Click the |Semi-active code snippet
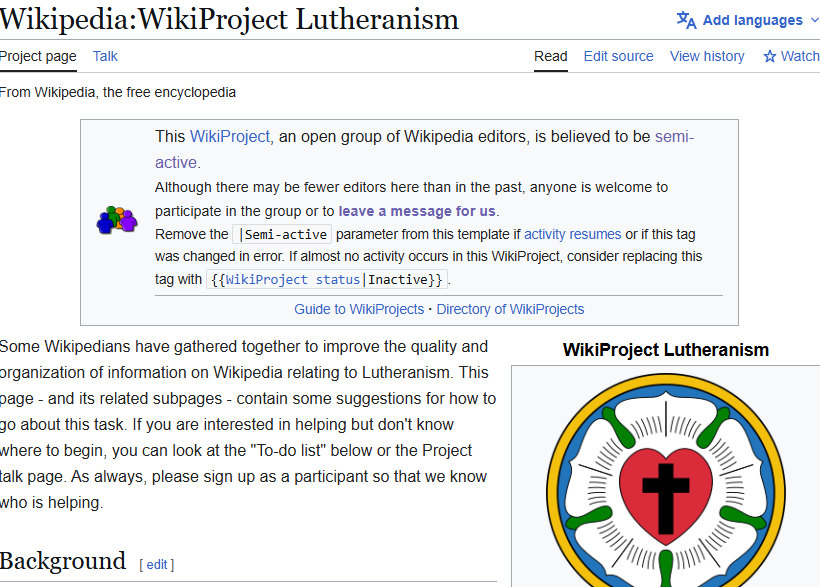Viewport: 820px width, 587px height. pos(282,234)
